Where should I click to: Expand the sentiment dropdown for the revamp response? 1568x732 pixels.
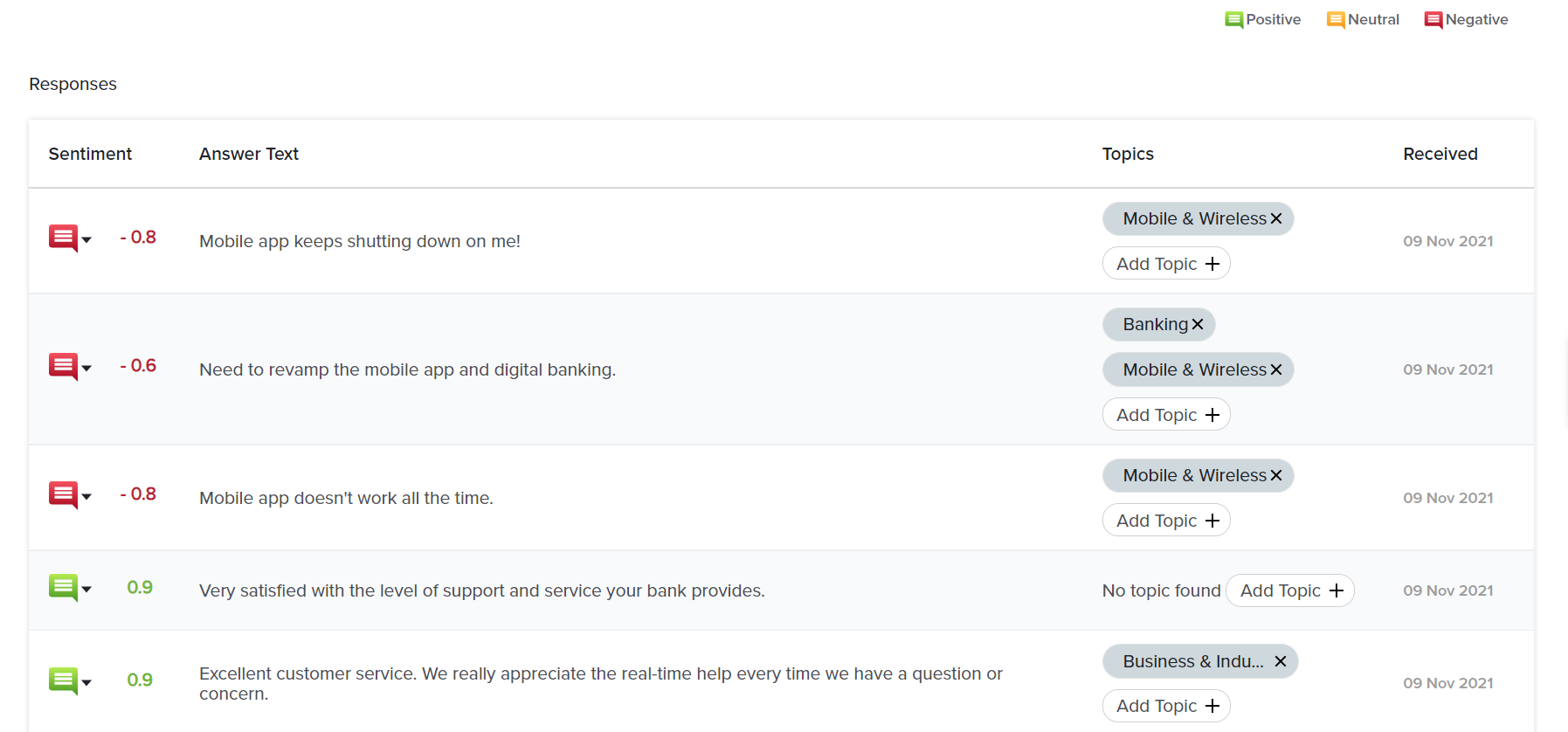[86, 369]
